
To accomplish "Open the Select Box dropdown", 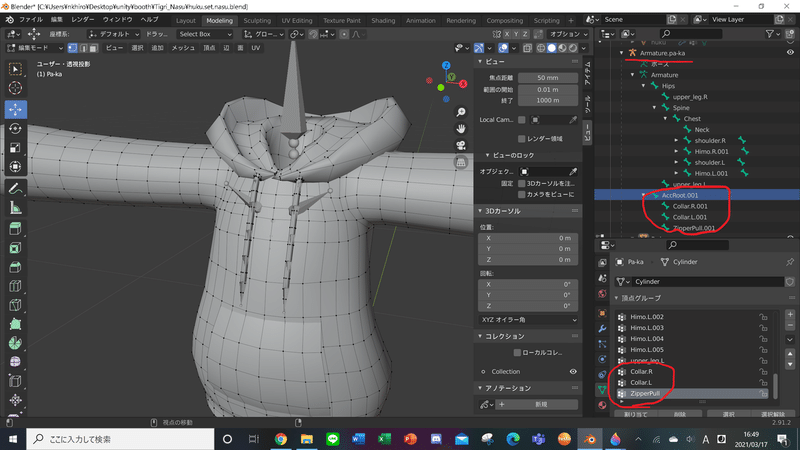I will click(x=207, y=34).
